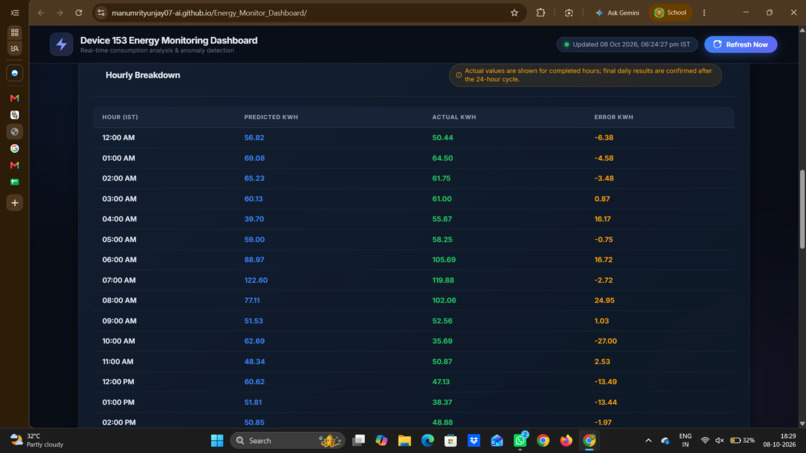Focus the address bar URL
The width and height of the screenshot is (806, 453).
pyautogui.click(x=209, y=13)
